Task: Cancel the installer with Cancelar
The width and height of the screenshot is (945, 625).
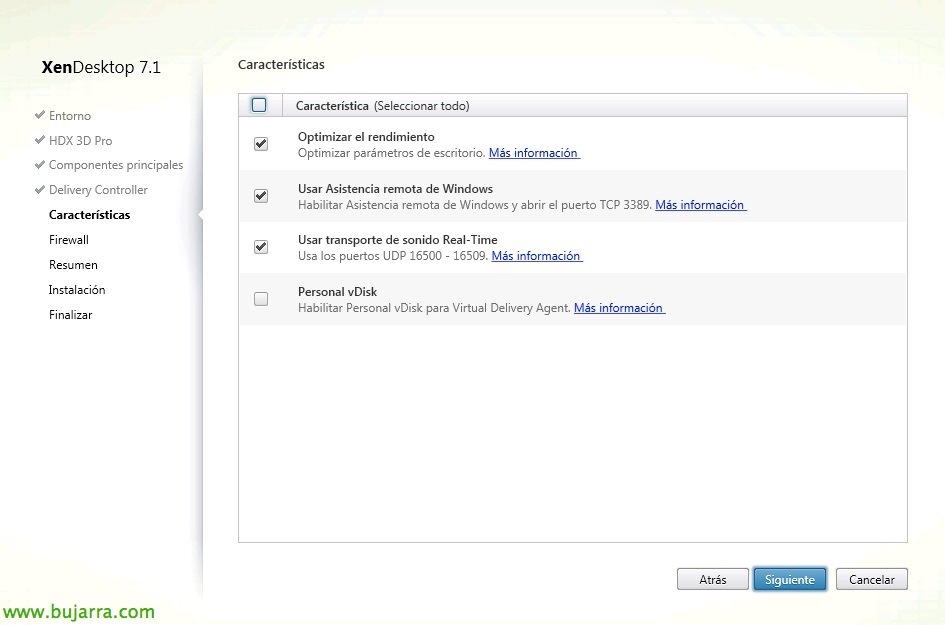Action: tap(871, 579)
